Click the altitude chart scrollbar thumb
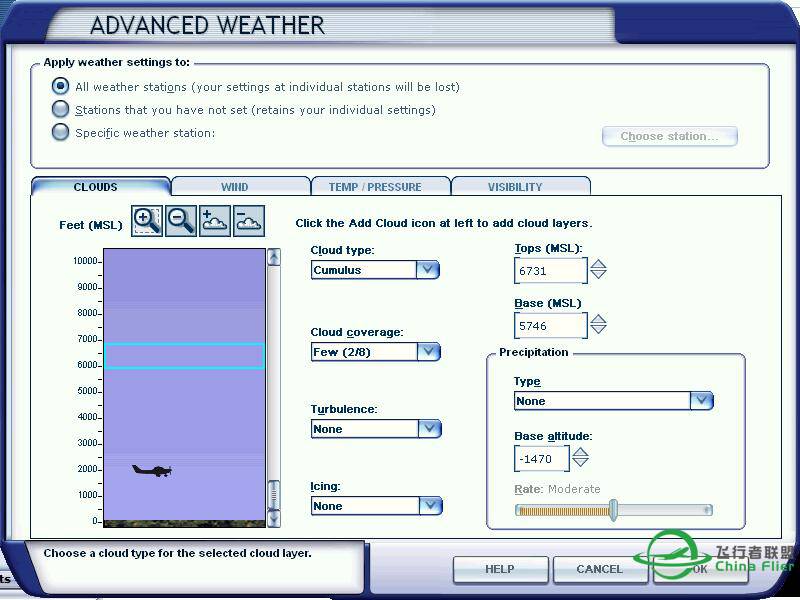 (274, 494)
